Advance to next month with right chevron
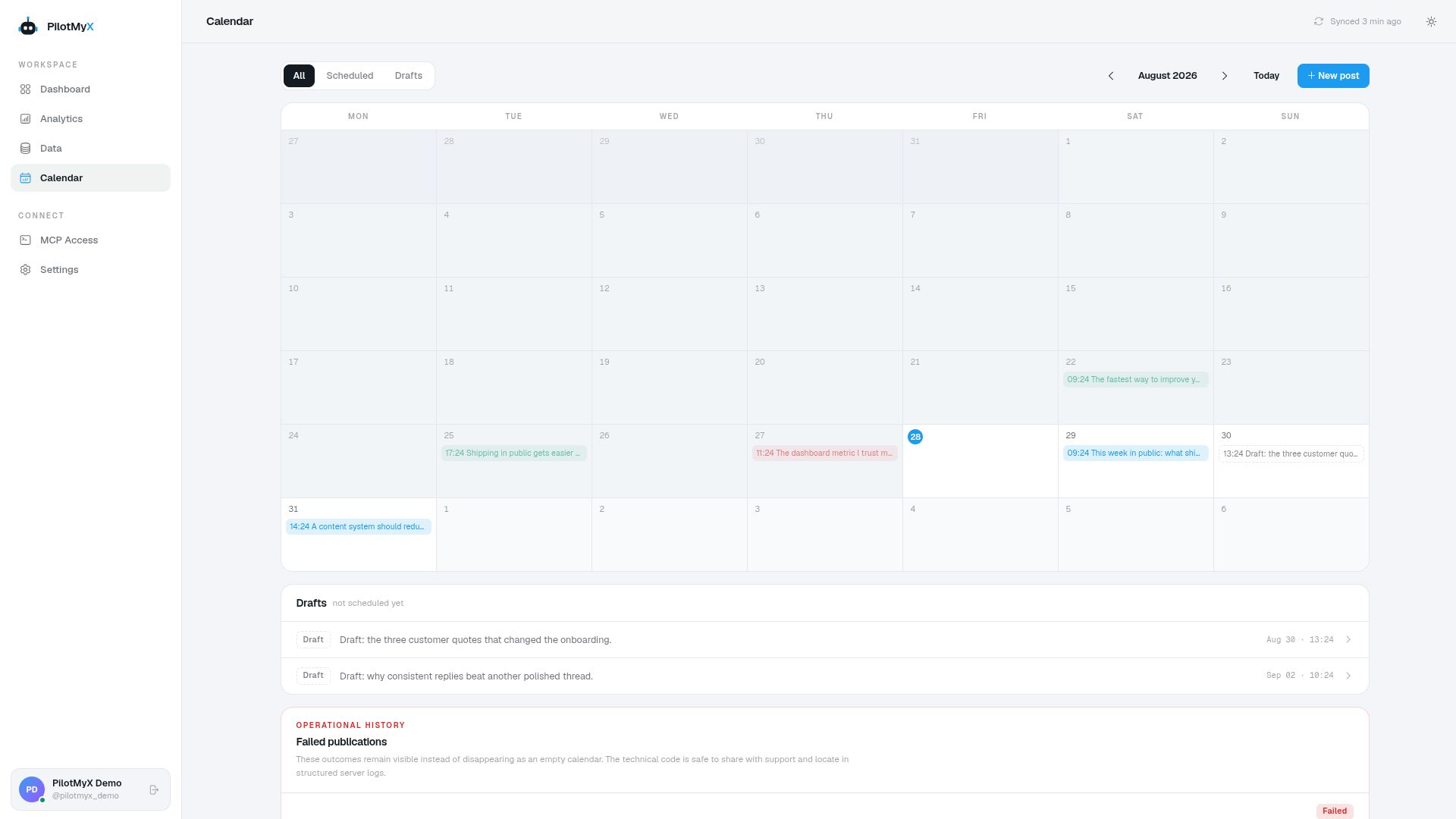 tap(1224, 76)
